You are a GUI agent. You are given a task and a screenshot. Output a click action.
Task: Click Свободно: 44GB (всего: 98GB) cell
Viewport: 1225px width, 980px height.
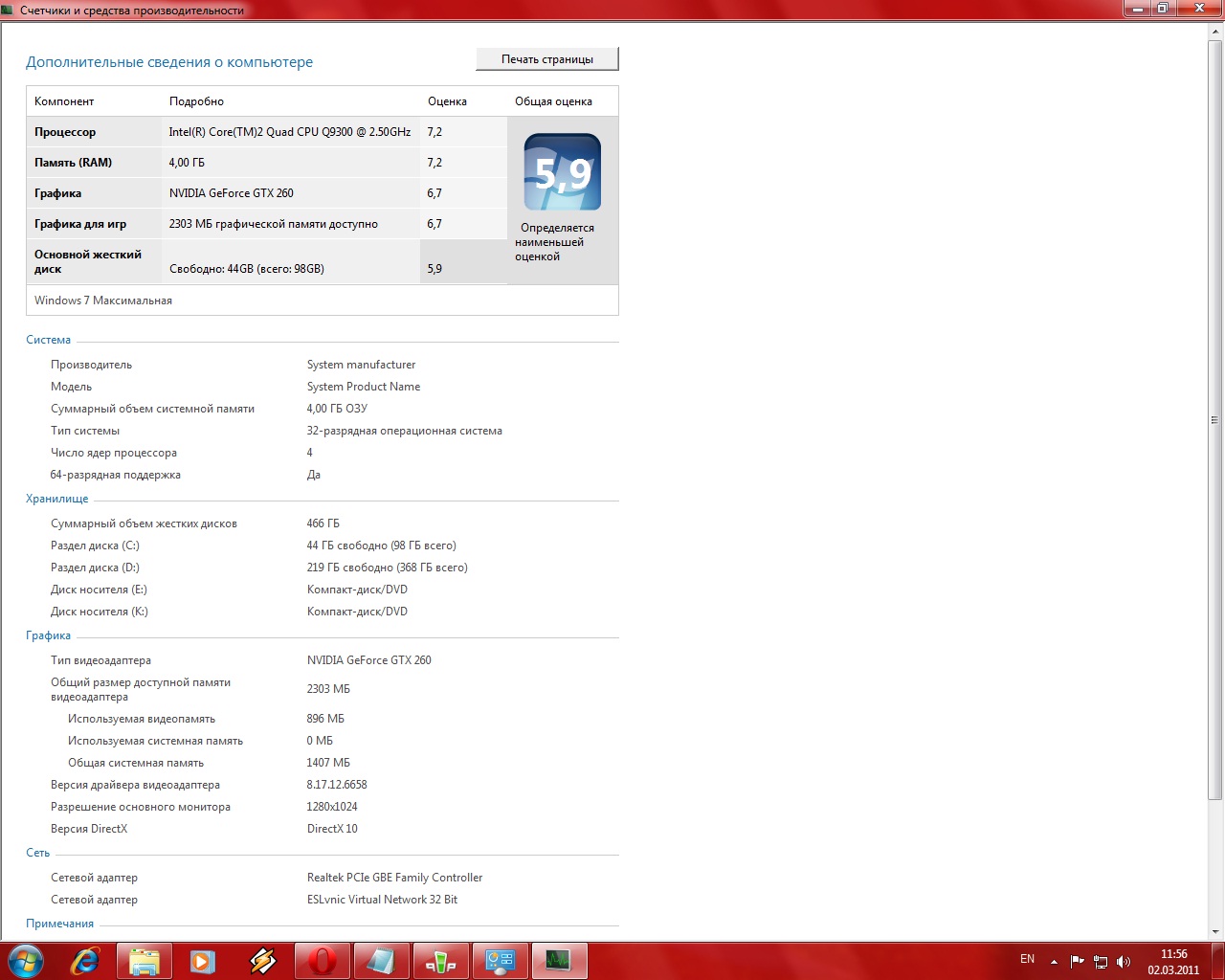(x=247, y=269)
